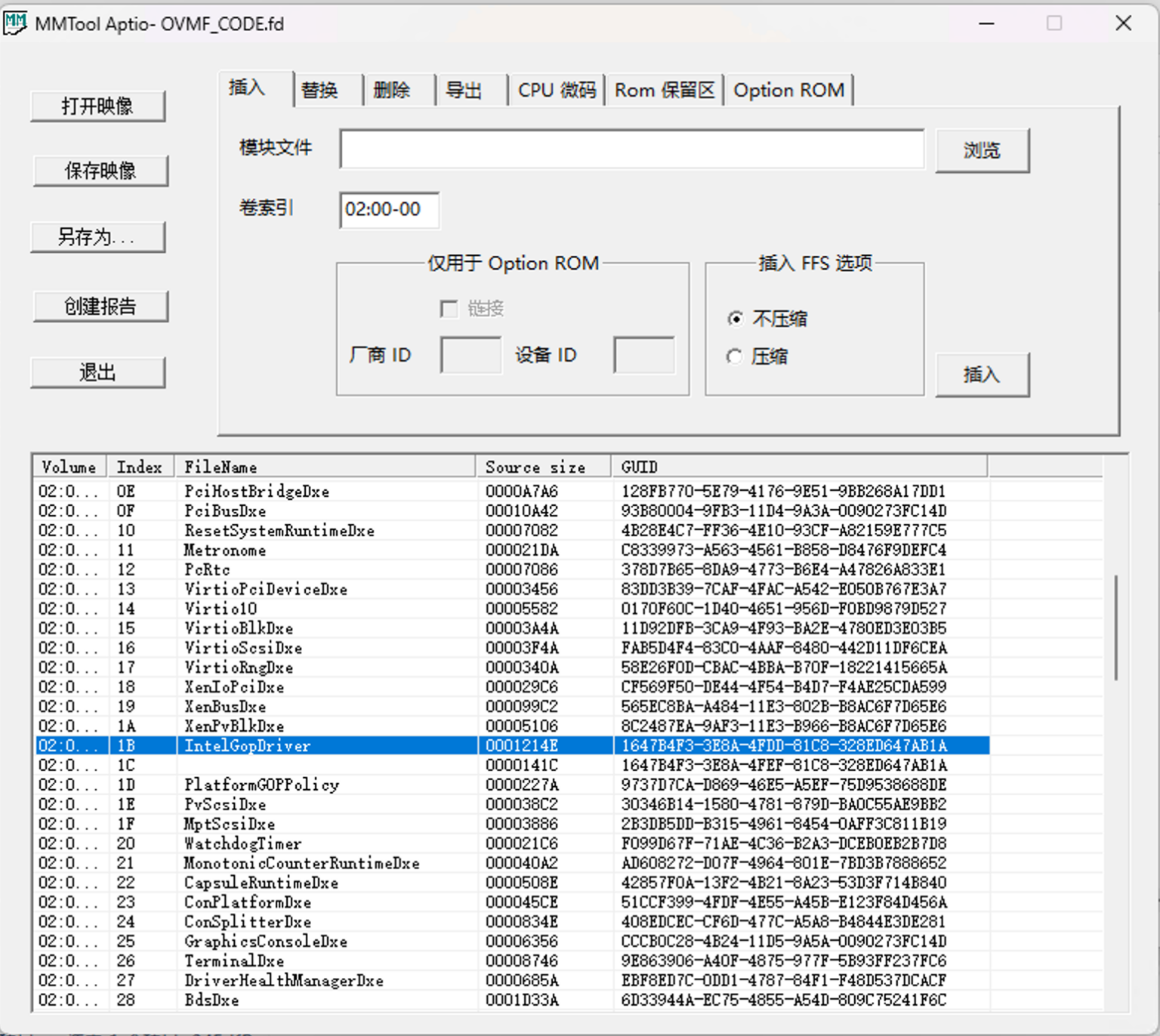Click the 模块文件 input field
1160x1036 pixels.
(x=632, y=149)
